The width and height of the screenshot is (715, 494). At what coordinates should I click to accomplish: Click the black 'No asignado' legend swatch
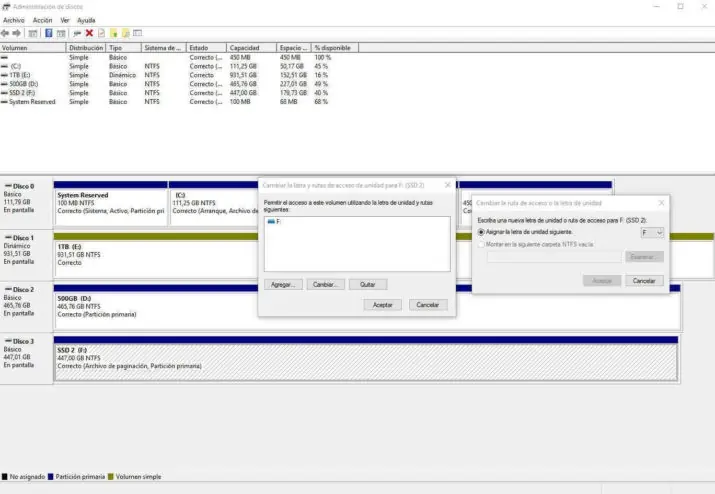[x=5, y=477]
